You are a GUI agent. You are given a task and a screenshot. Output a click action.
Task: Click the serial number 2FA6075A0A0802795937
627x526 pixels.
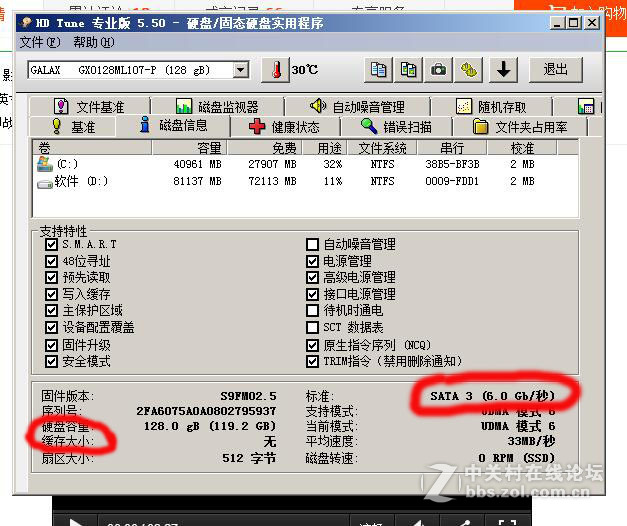click(206, 411)
